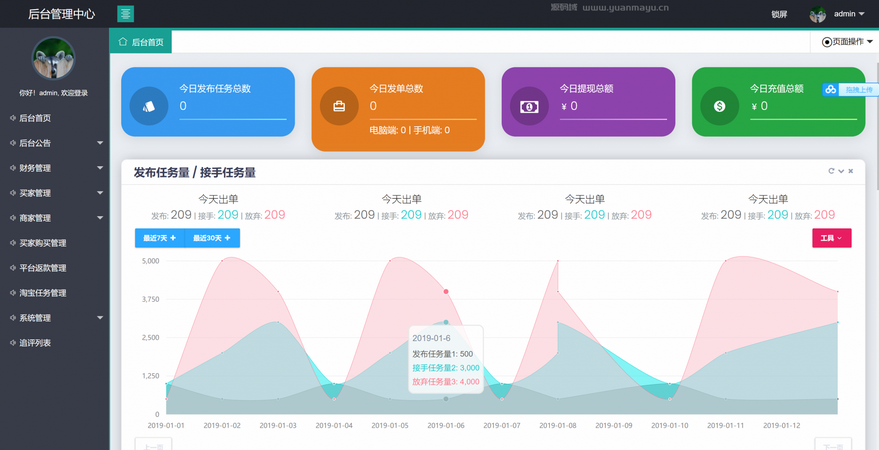Viewport: 879px width, 450px height.
Task: Click 拖拽上传 label
Action: [x=858, y=89]
